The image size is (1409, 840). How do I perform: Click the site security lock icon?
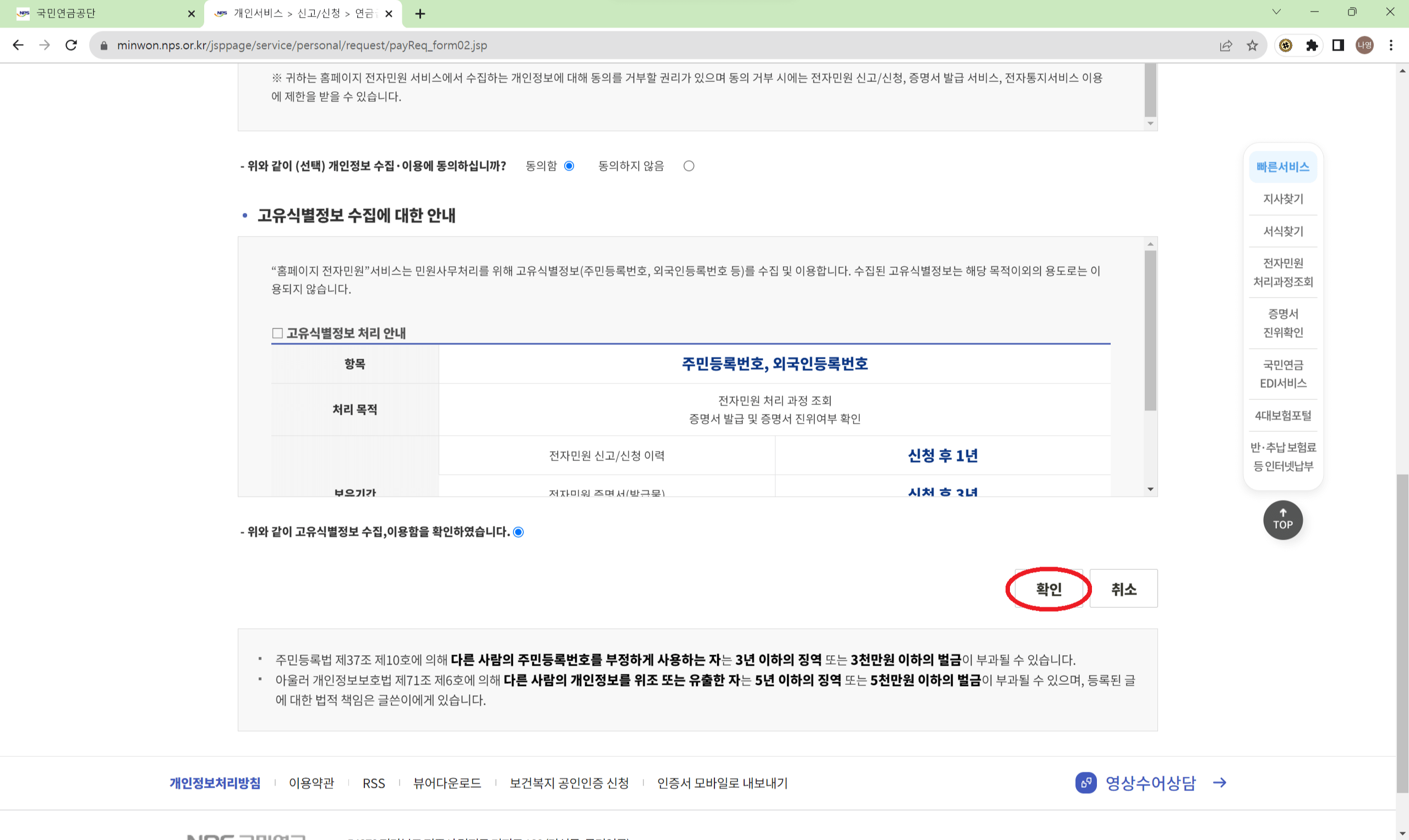pyautogui.click(x=103, y=45)
